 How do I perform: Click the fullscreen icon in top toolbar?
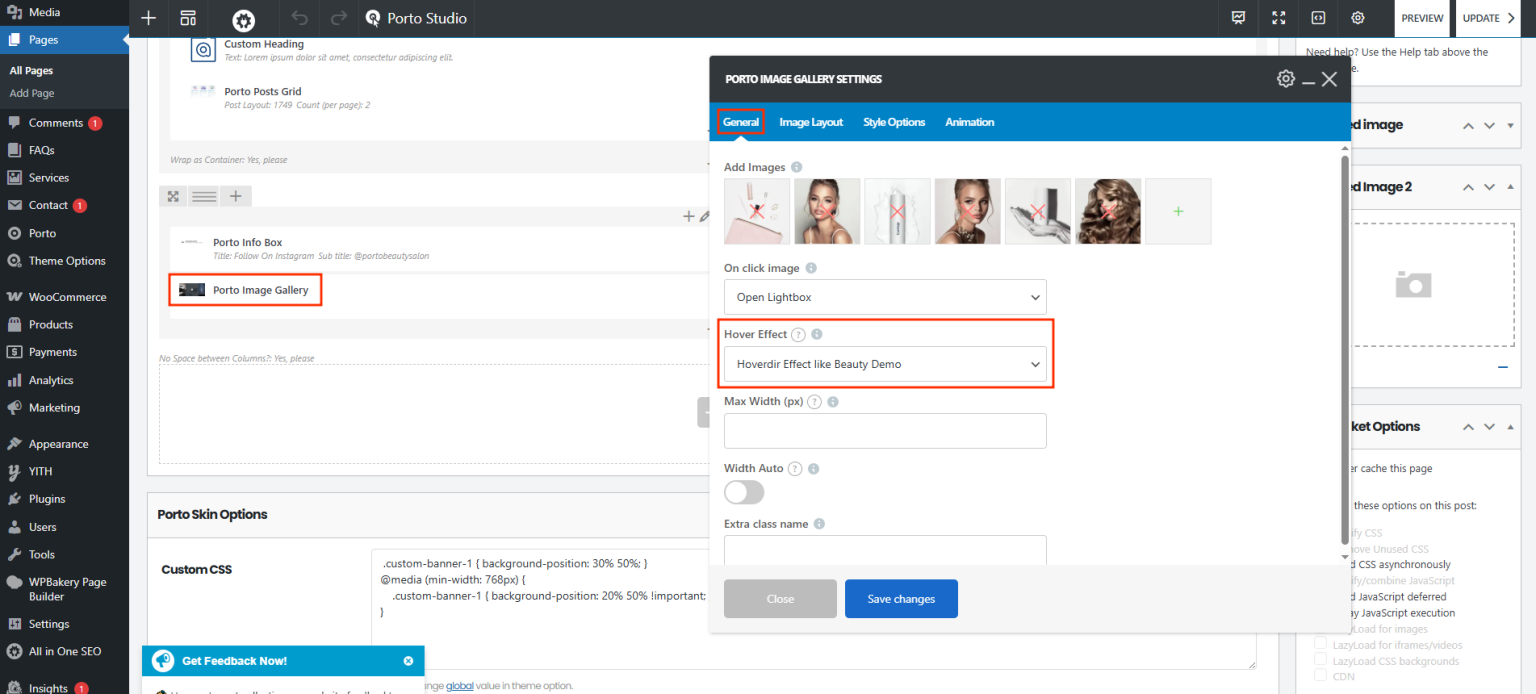coord(1278,18)
